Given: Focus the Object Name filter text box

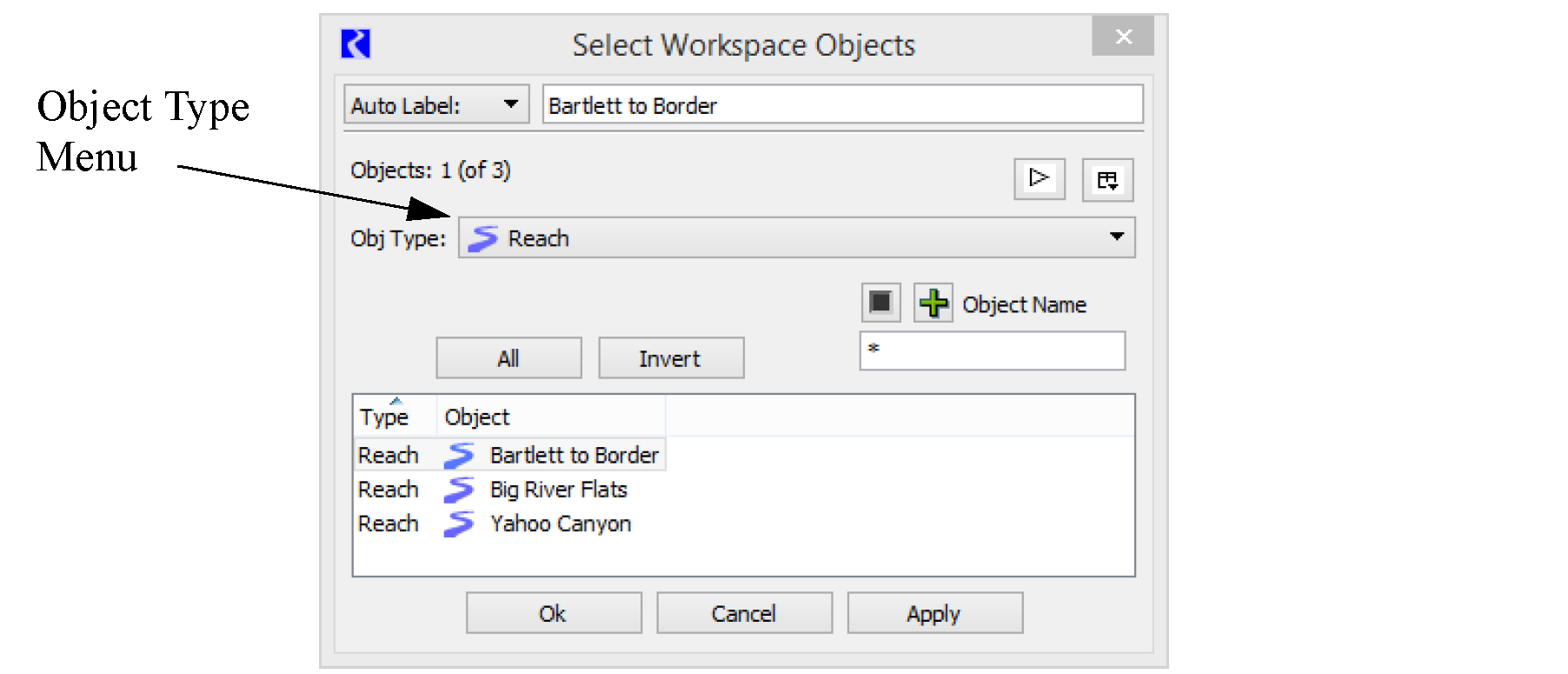Looking at the screenshot, I should pos(992,350).
